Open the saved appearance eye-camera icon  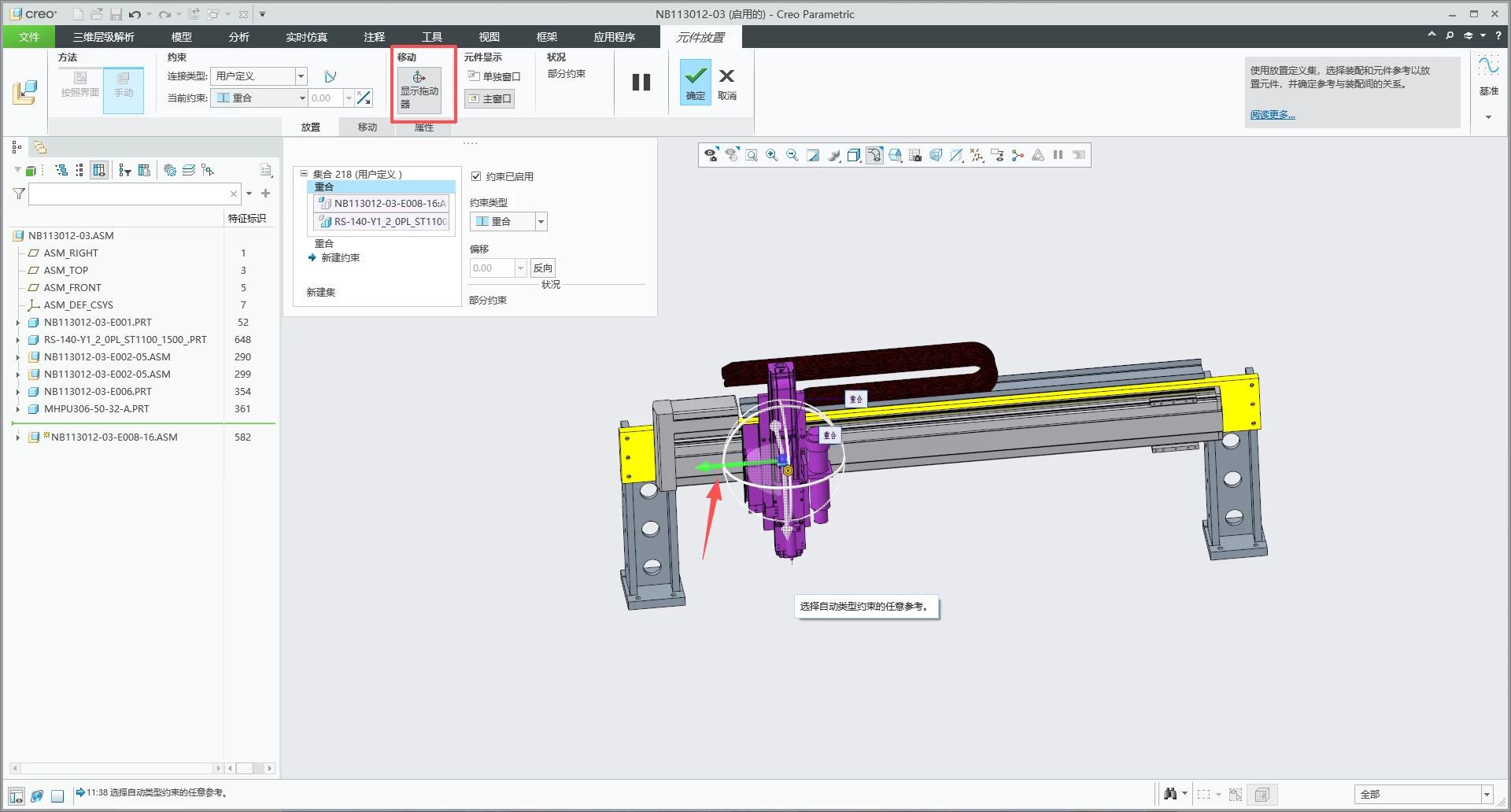click(711, 155)
